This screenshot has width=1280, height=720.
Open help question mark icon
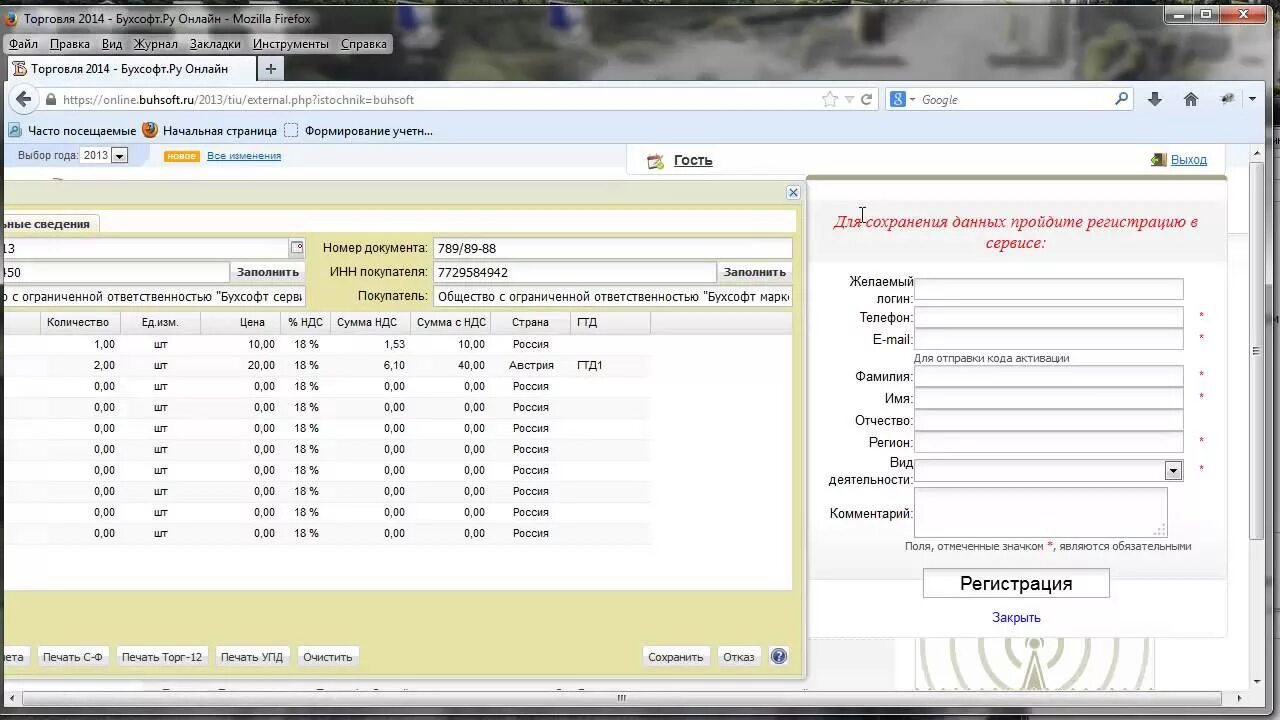click(779, 657)
